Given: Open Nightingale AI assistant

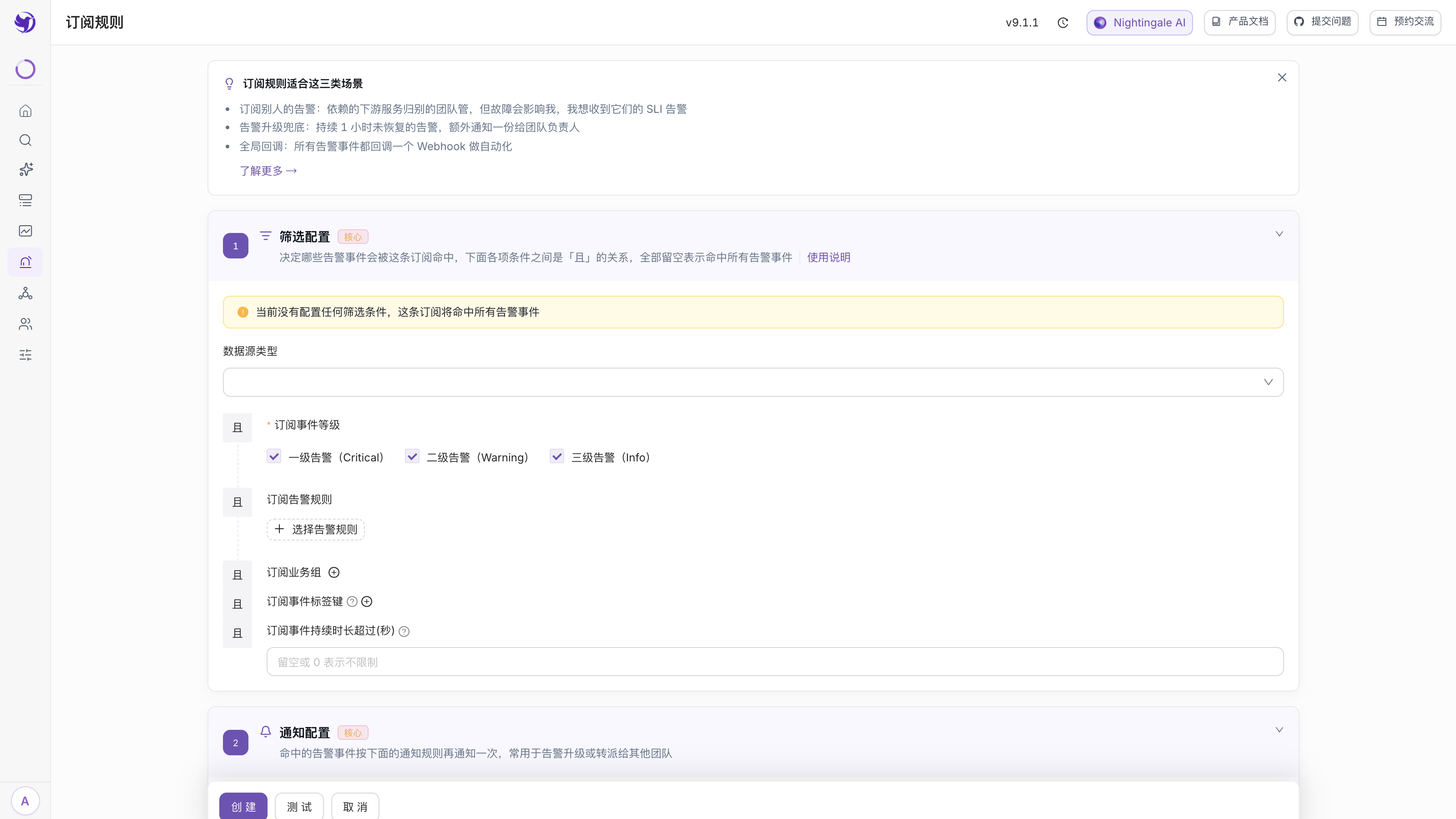Looking at the screenshot, I should tap(1139, 23).
